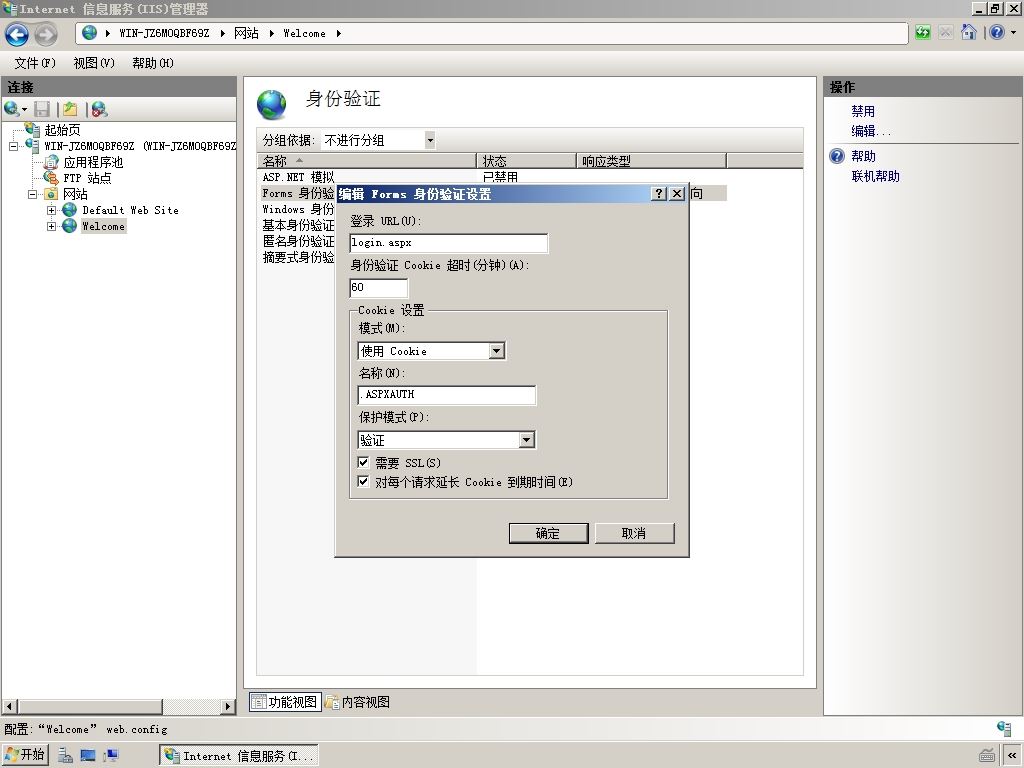The image size is (1024, 768).
Task: Click the dialog help question mark button
Action: coord(659,193)
